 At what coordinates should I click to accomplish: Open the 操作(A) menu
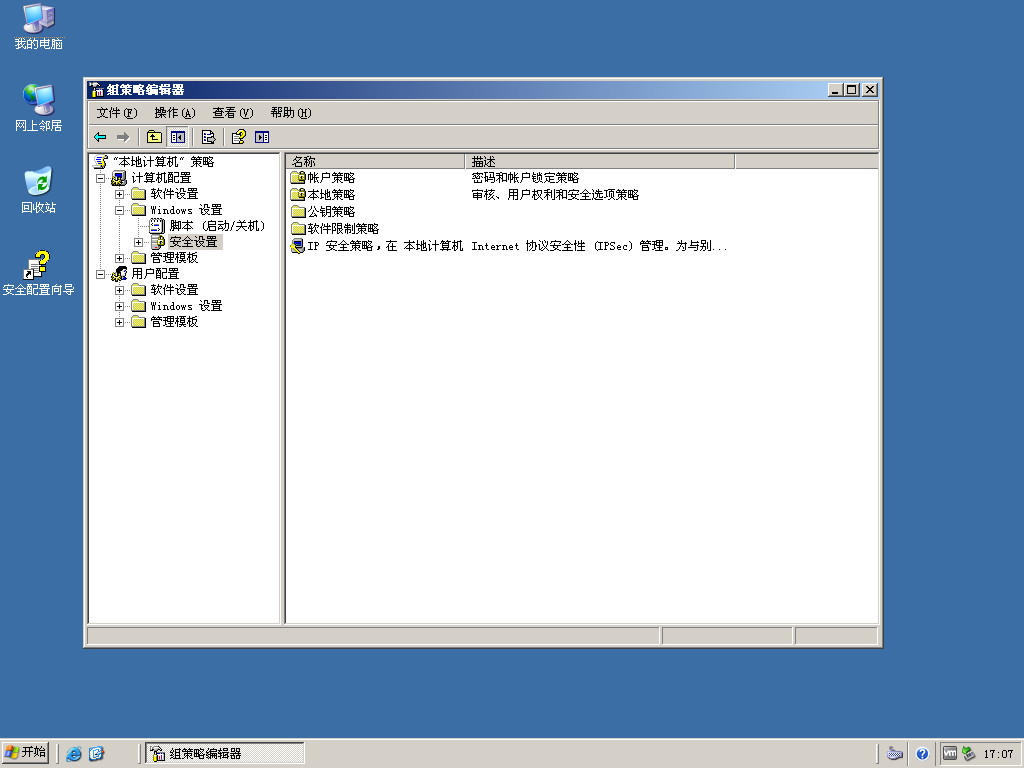[x=174, y=113]
